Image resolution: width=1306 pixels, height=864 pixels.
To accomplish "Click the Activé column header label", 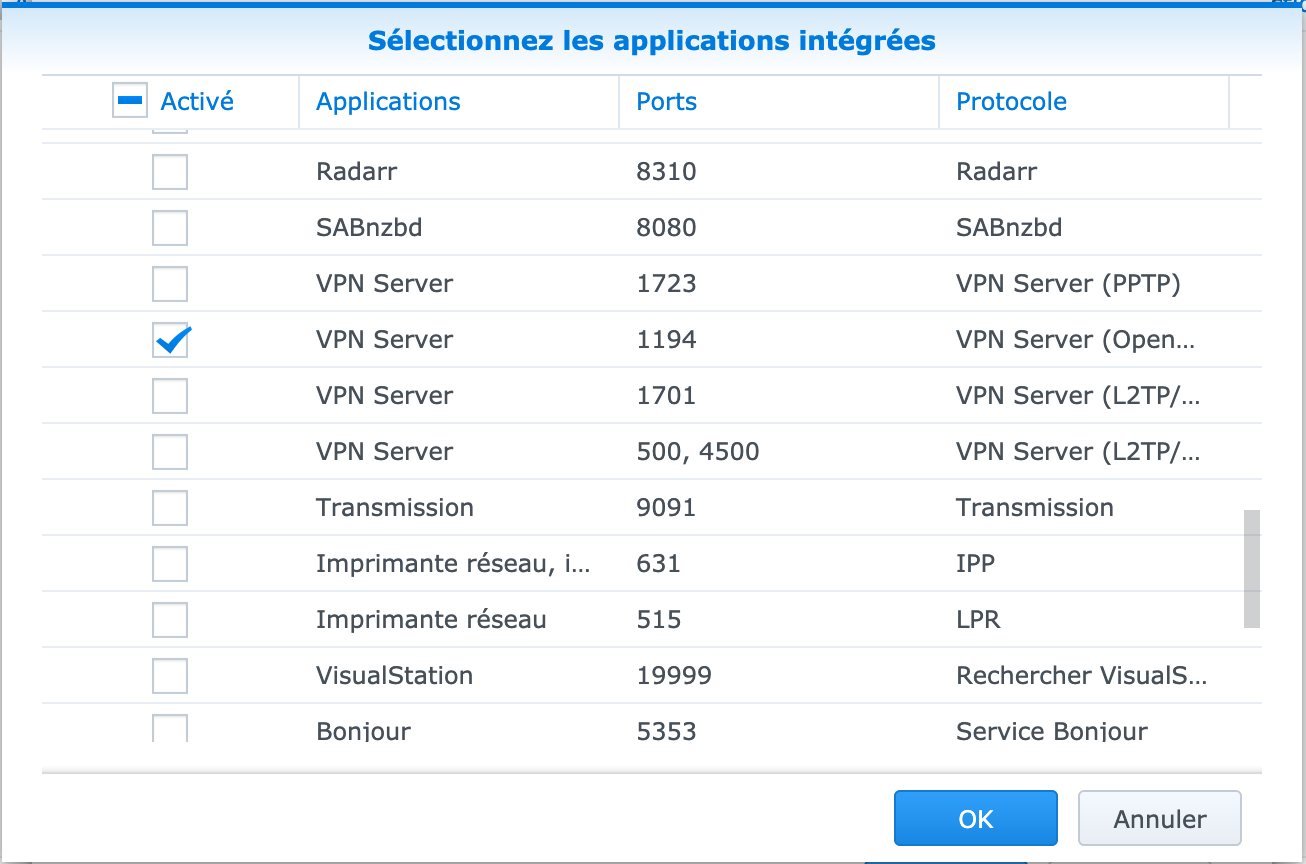I will 197,101.
